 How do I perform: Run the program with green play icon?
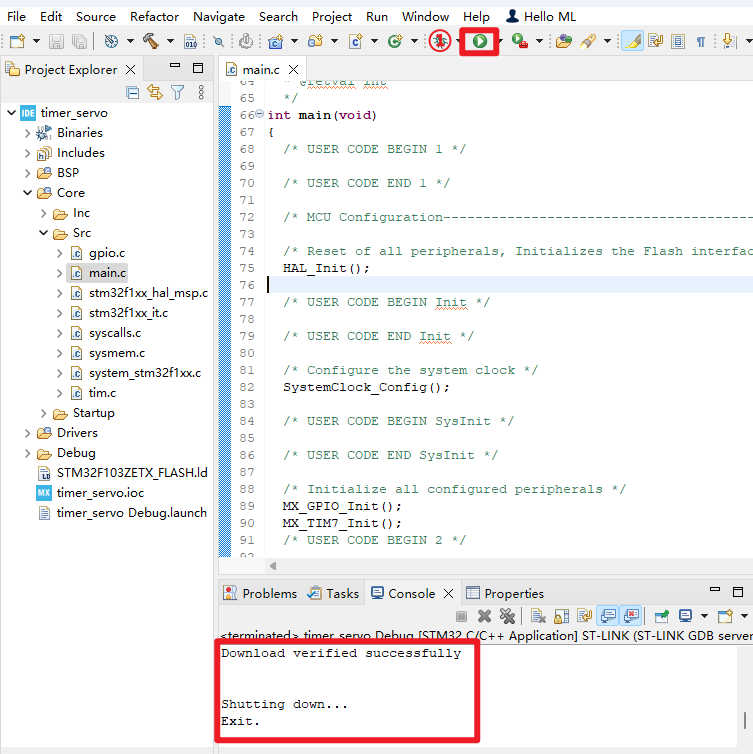point(479,41)
